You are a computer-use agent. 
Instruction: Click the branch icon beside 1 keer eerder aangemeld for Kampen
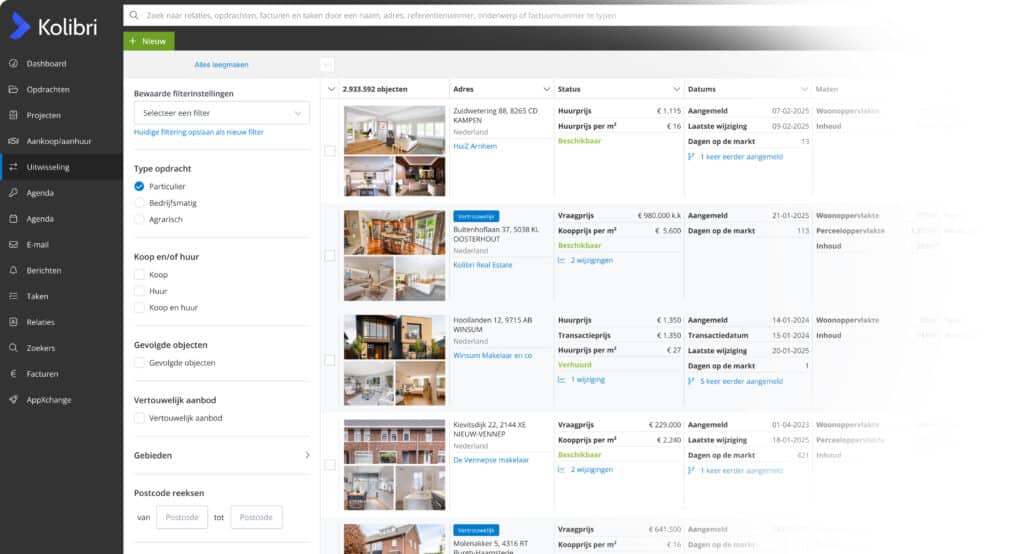(x=692, y=157)
